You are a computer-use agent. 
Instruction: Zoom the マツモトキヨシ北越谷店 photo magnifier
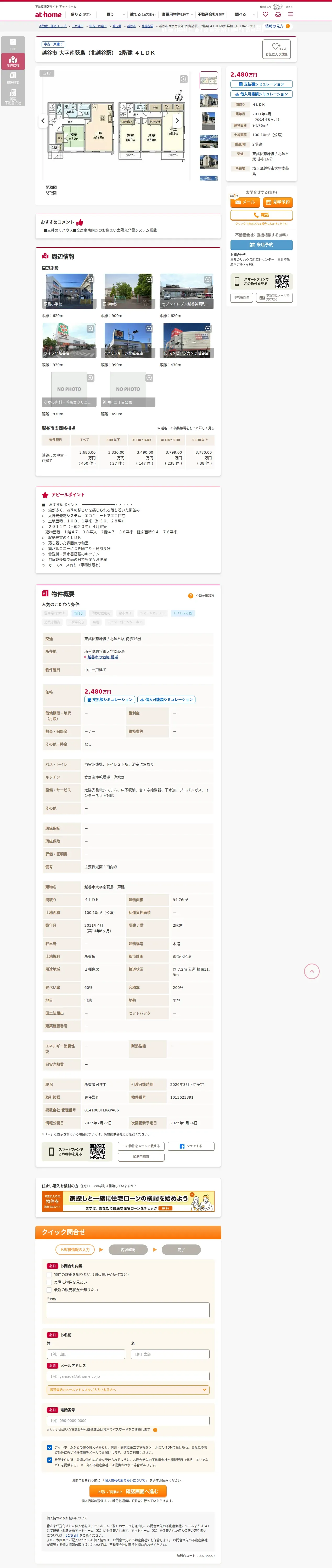click(149, 329)
